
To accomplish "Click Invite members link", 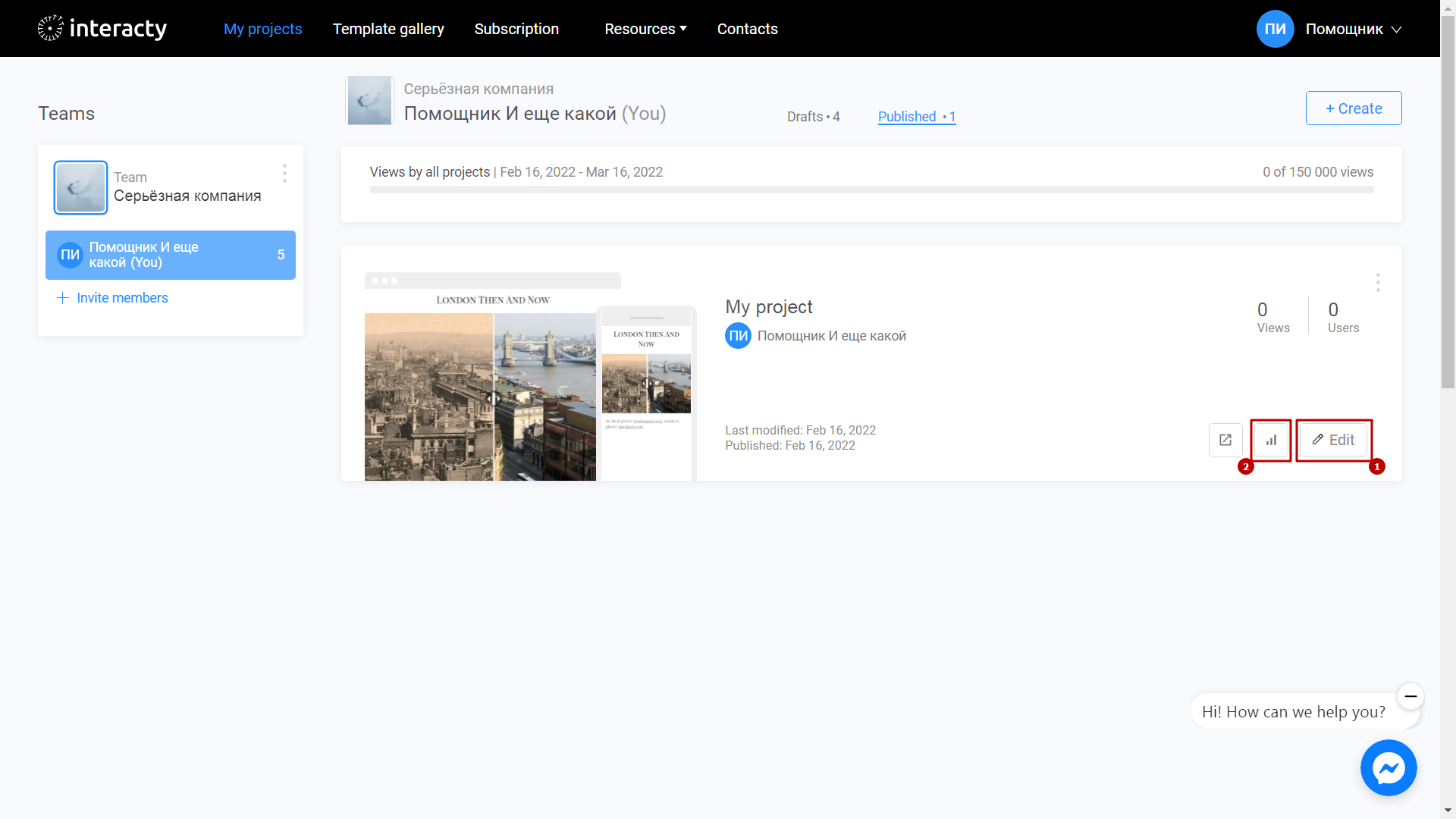I will [112, 298].
